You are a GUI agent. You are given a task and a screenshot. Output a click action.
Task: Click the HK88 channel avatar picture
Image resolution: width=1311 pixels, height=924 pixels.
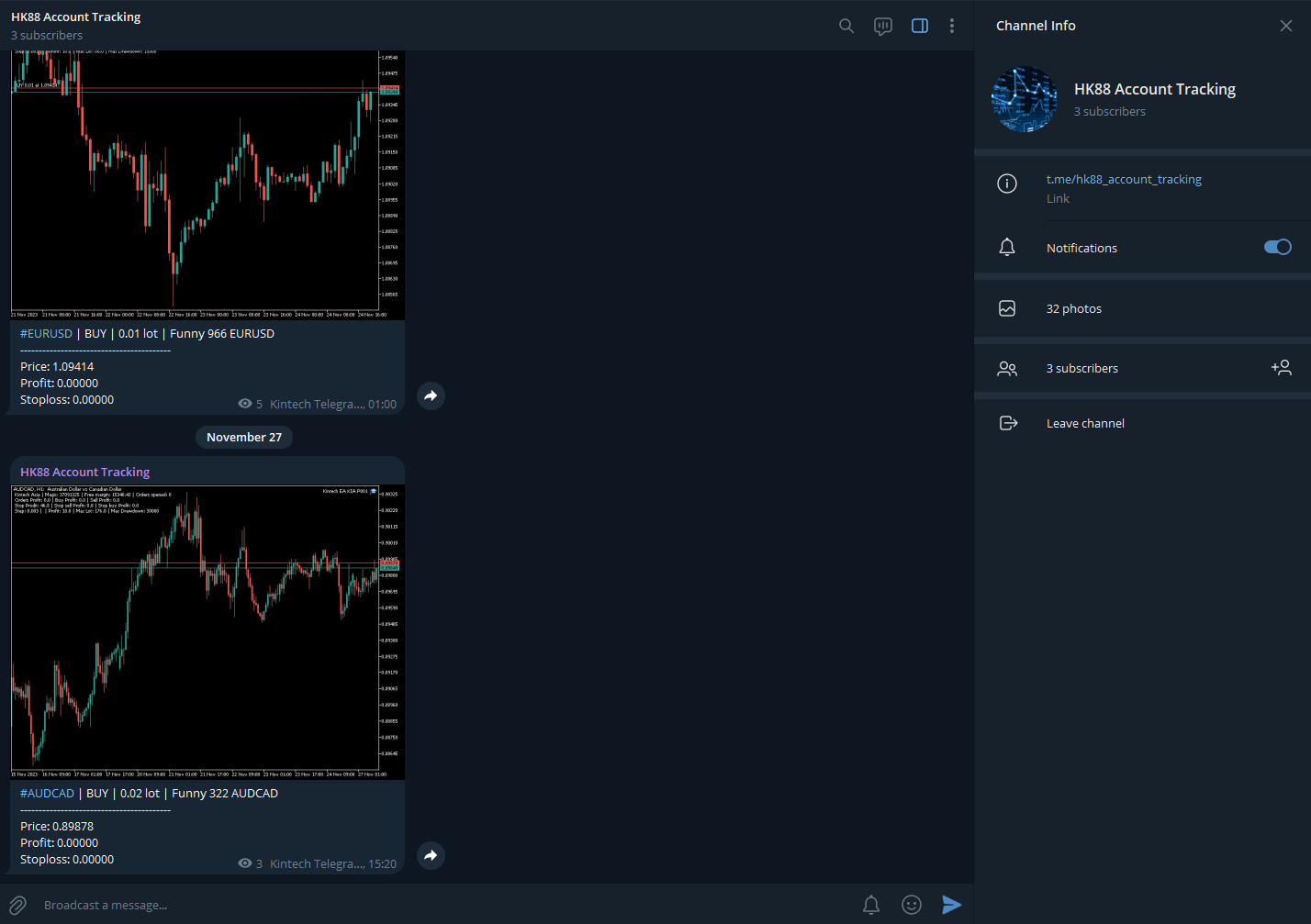click(1025, 99)
